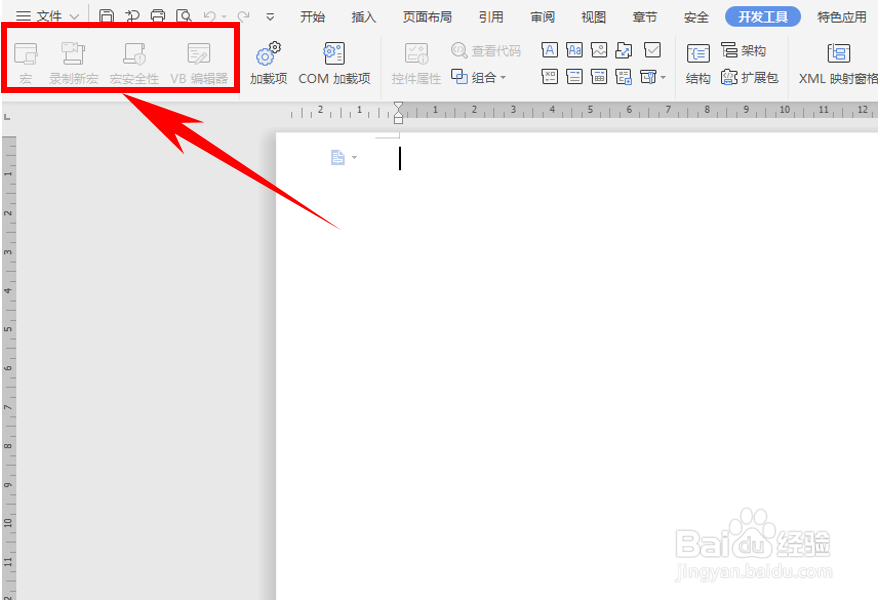Insert picture content control
Screen dimensions: 880x602
pyautogui.click(x=599, y=50)
